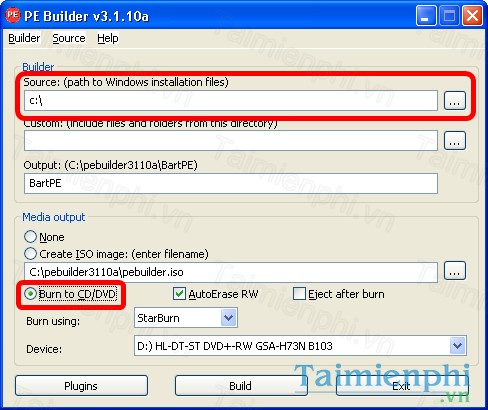Select the None media output option
The image size is (488, 410).
[30, 237]
